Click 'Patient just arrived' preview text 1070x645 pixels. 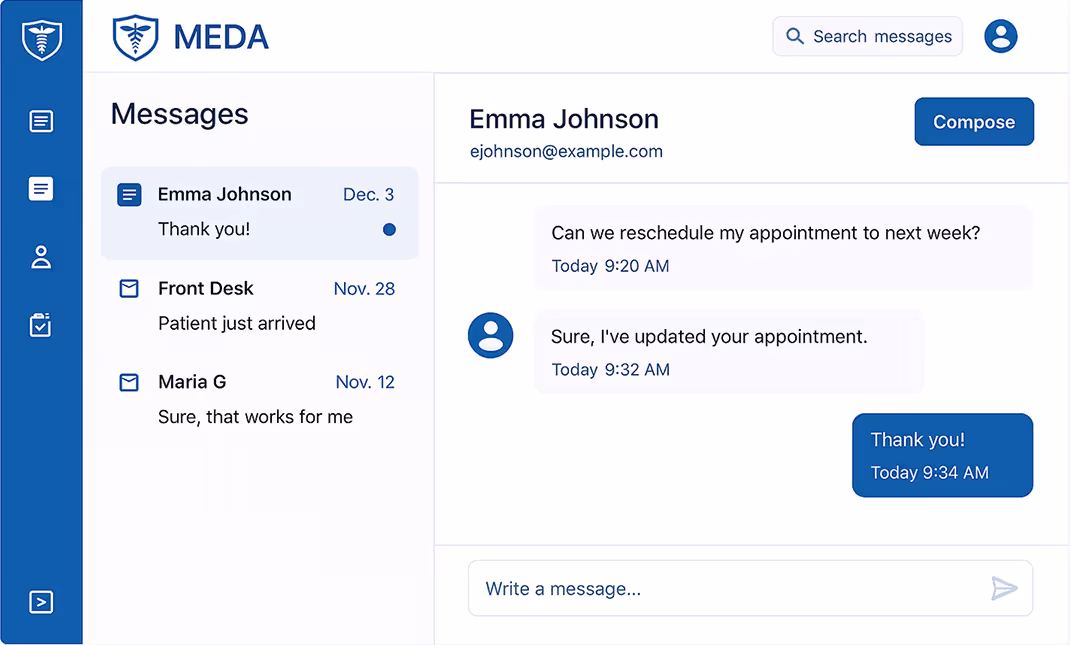click(237, 323)
